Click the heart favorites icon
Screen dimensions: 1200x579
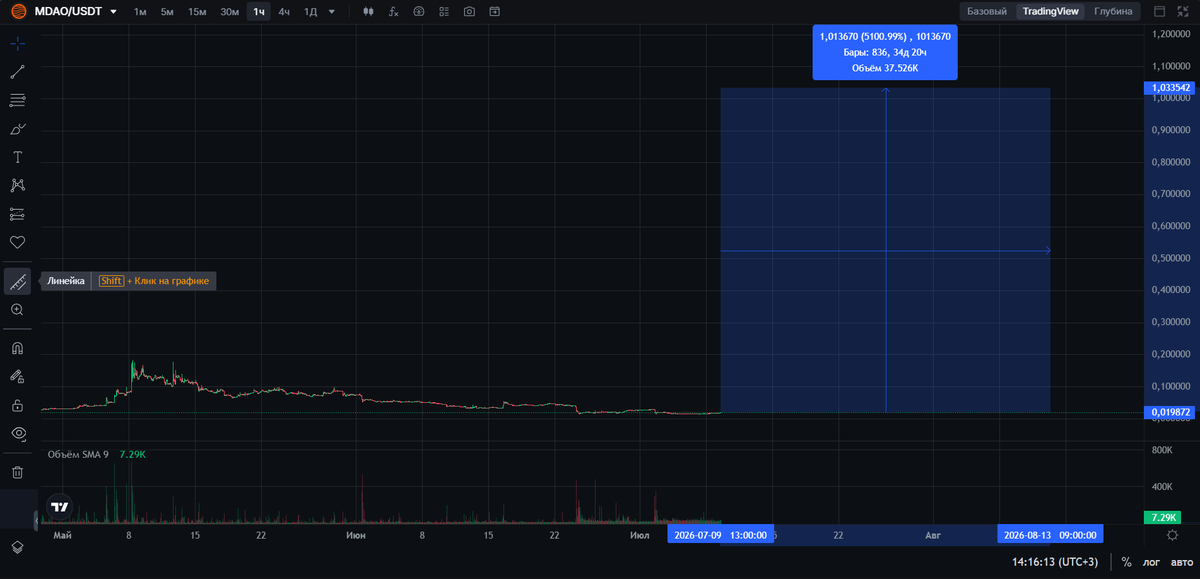(17, 242)
